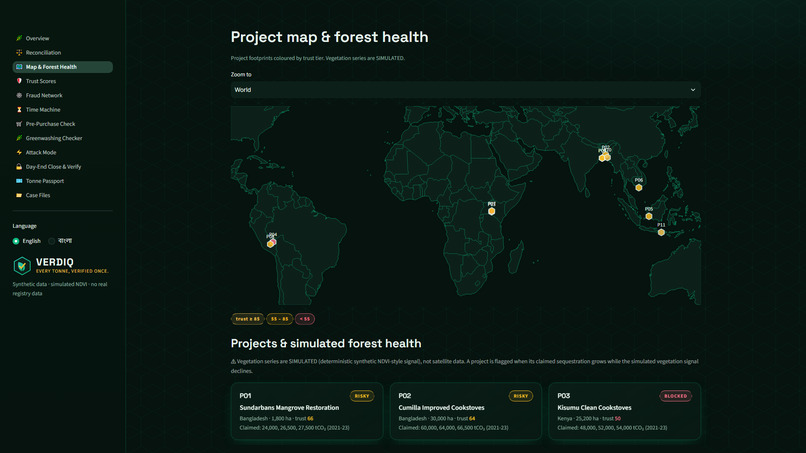Click the Projects & simulated forest health heading
The height and width of the screenshot is (453, 806).
coord(326,343)
